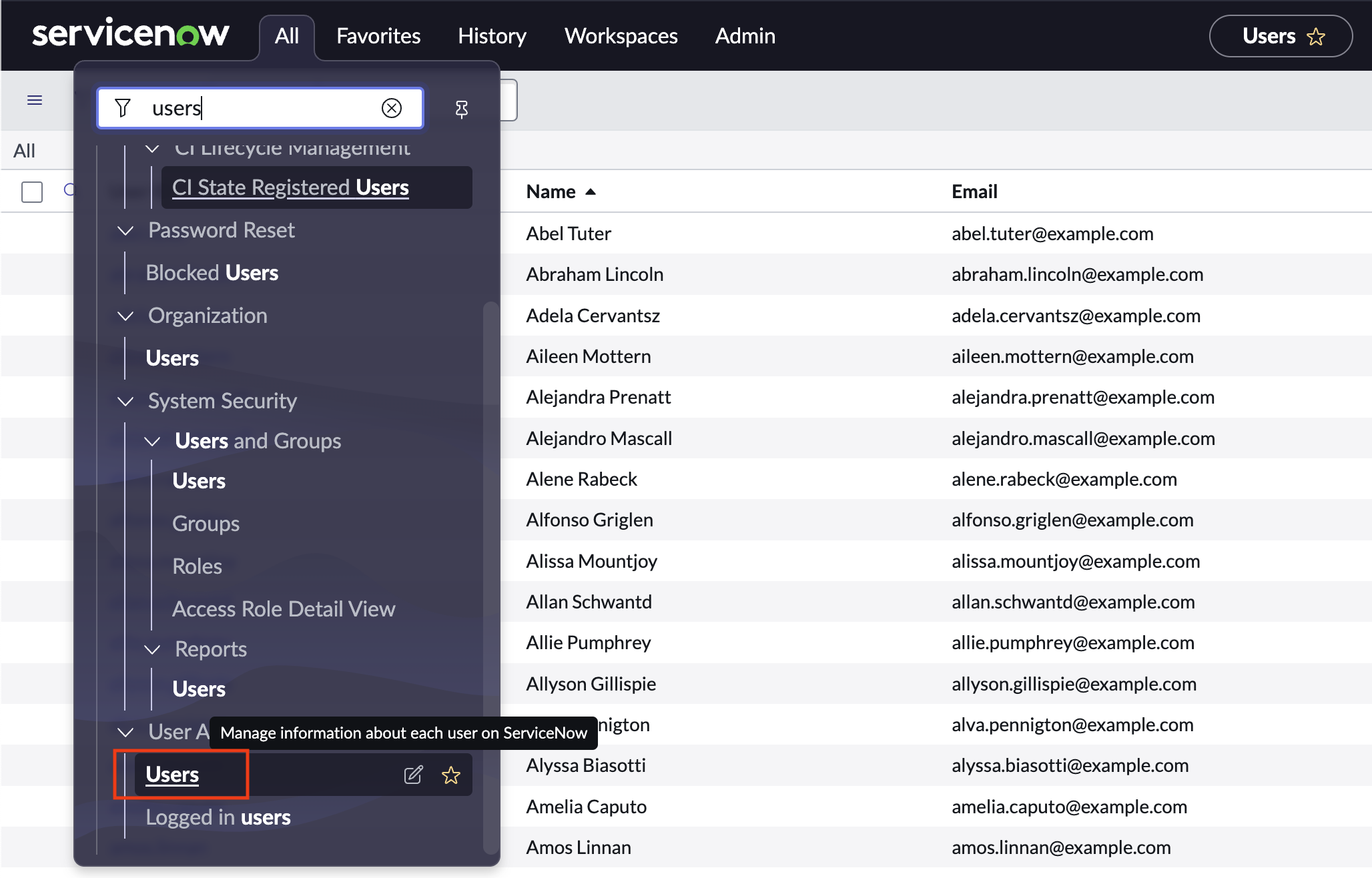1372x878 pixels.
Task: Switch to the Workspaces menu
Action: pos(621,36)
